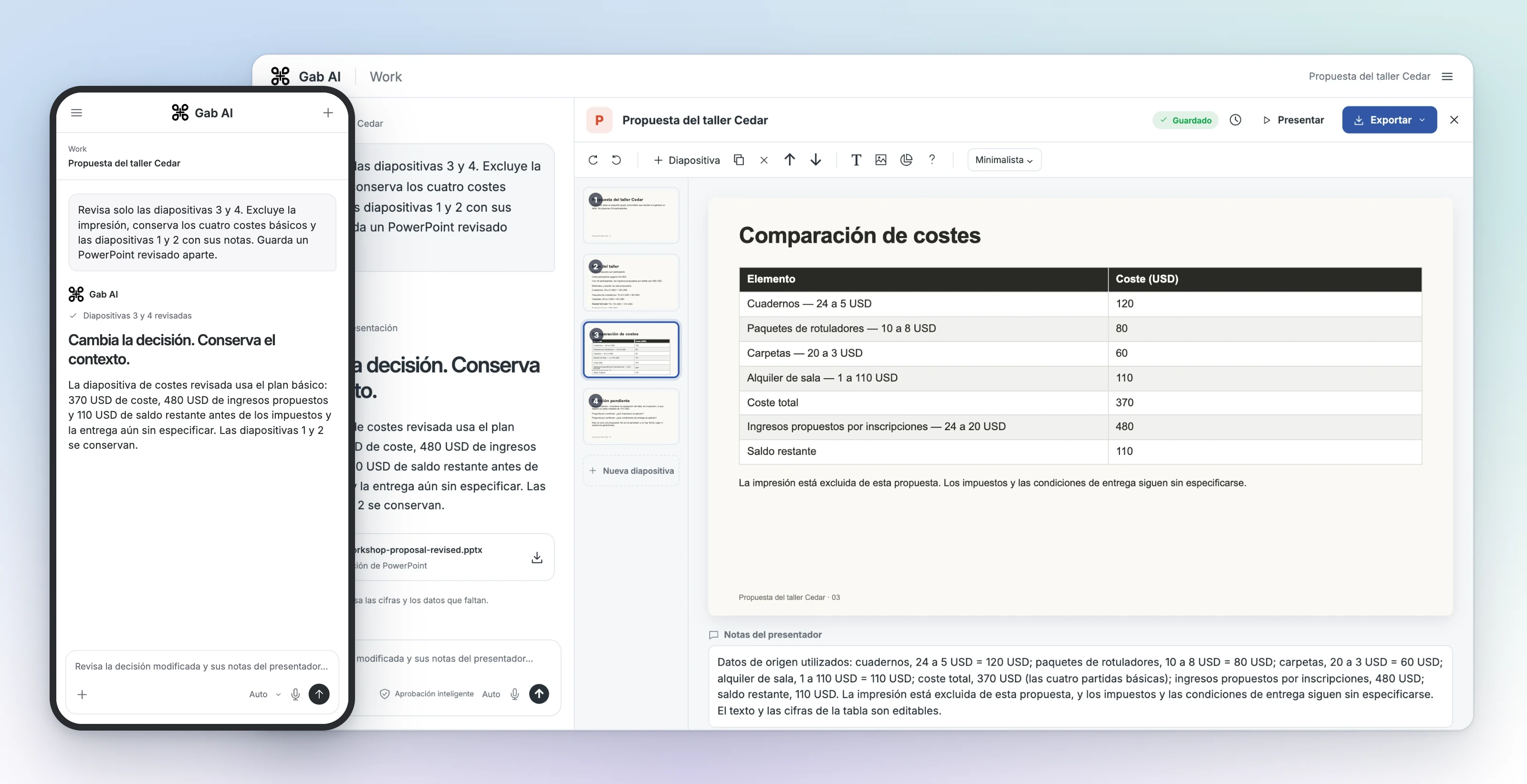Click the redo icon in the slide toolbar
1527x784 pixels.
coord(593,160)
